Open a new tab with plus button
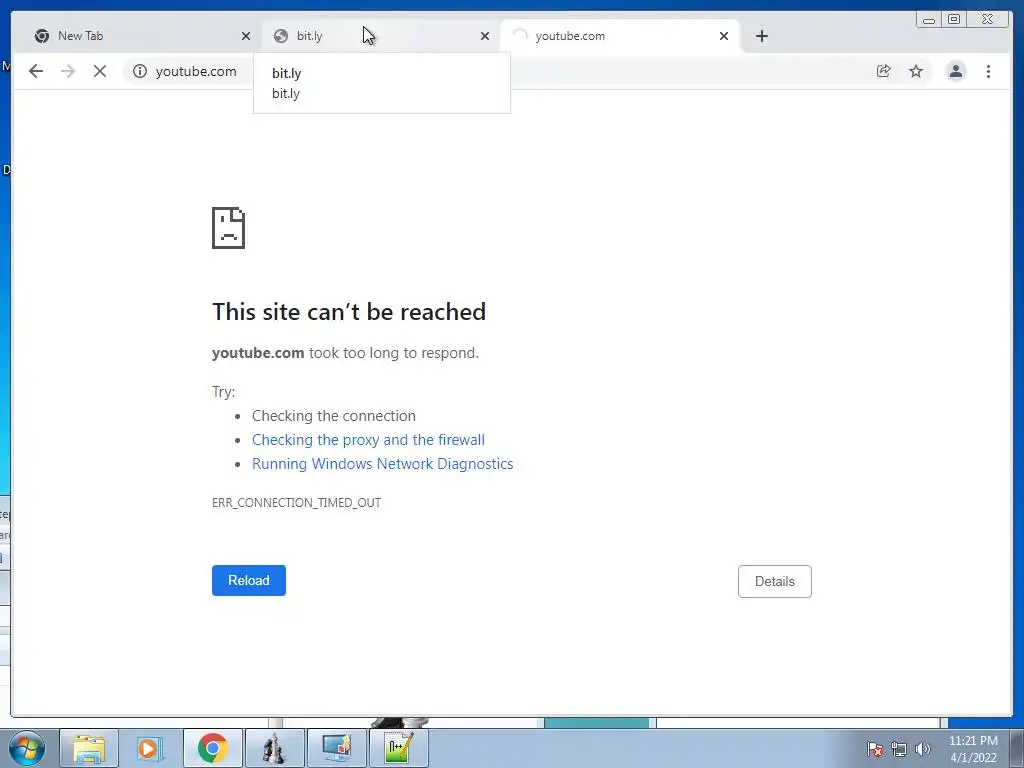1024x768 pixels. pos(761,36)
